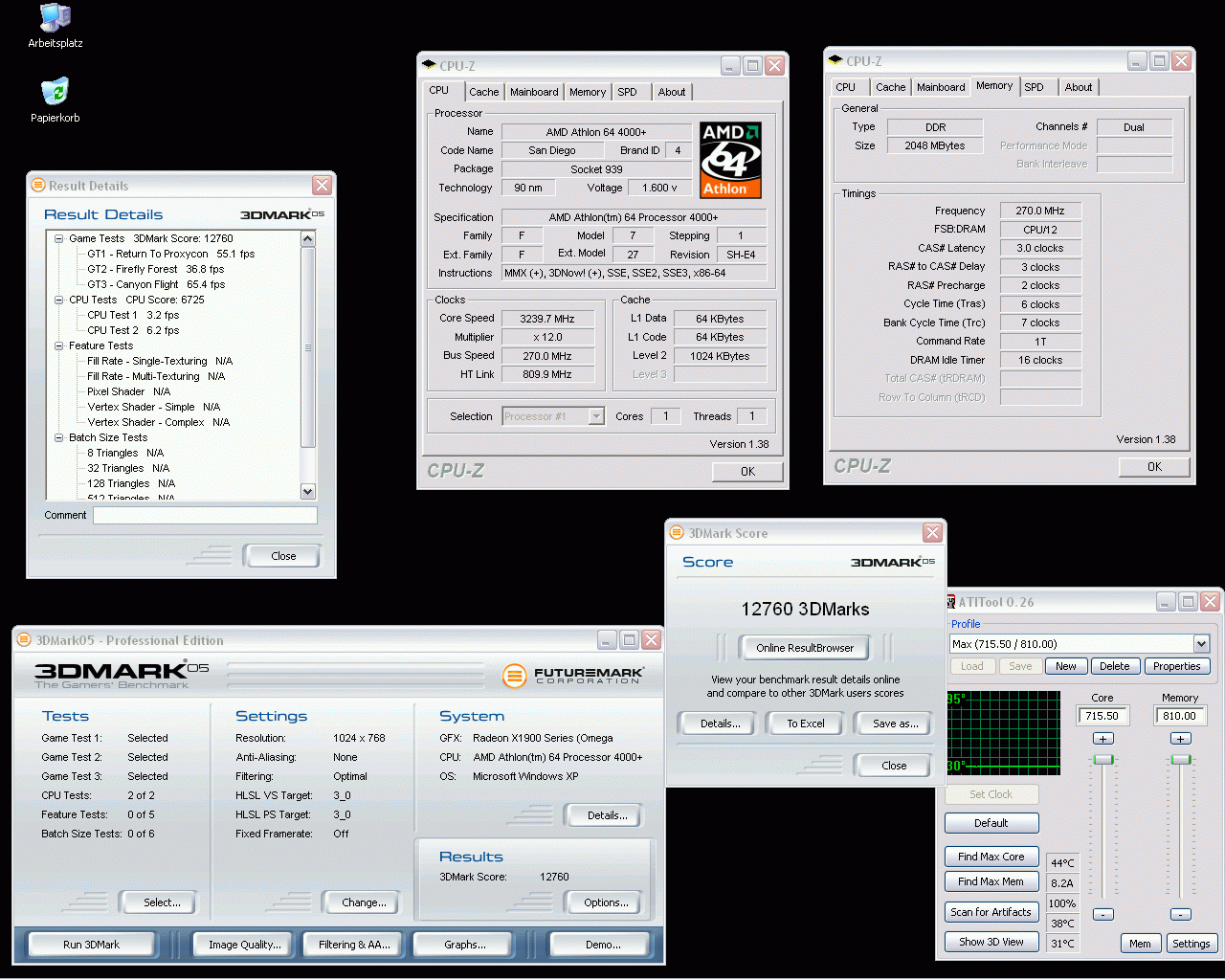This screenshot has height=980, width=1225.
Task: Click Default clocks button in ATITool
Action: coord(991,823)
